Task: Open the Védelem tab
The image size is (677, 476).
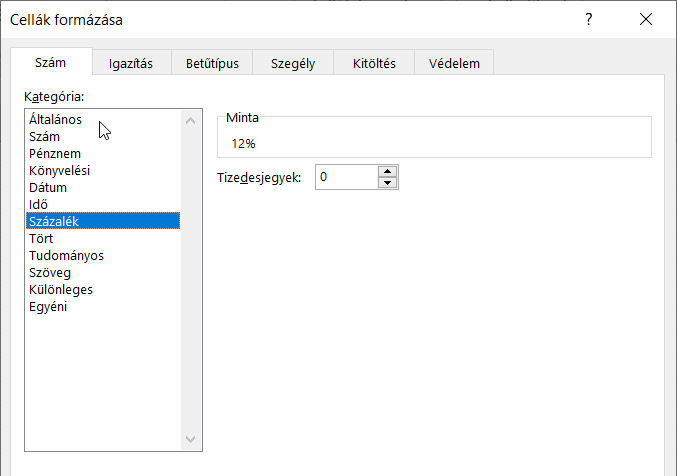Action: (454, 63)
